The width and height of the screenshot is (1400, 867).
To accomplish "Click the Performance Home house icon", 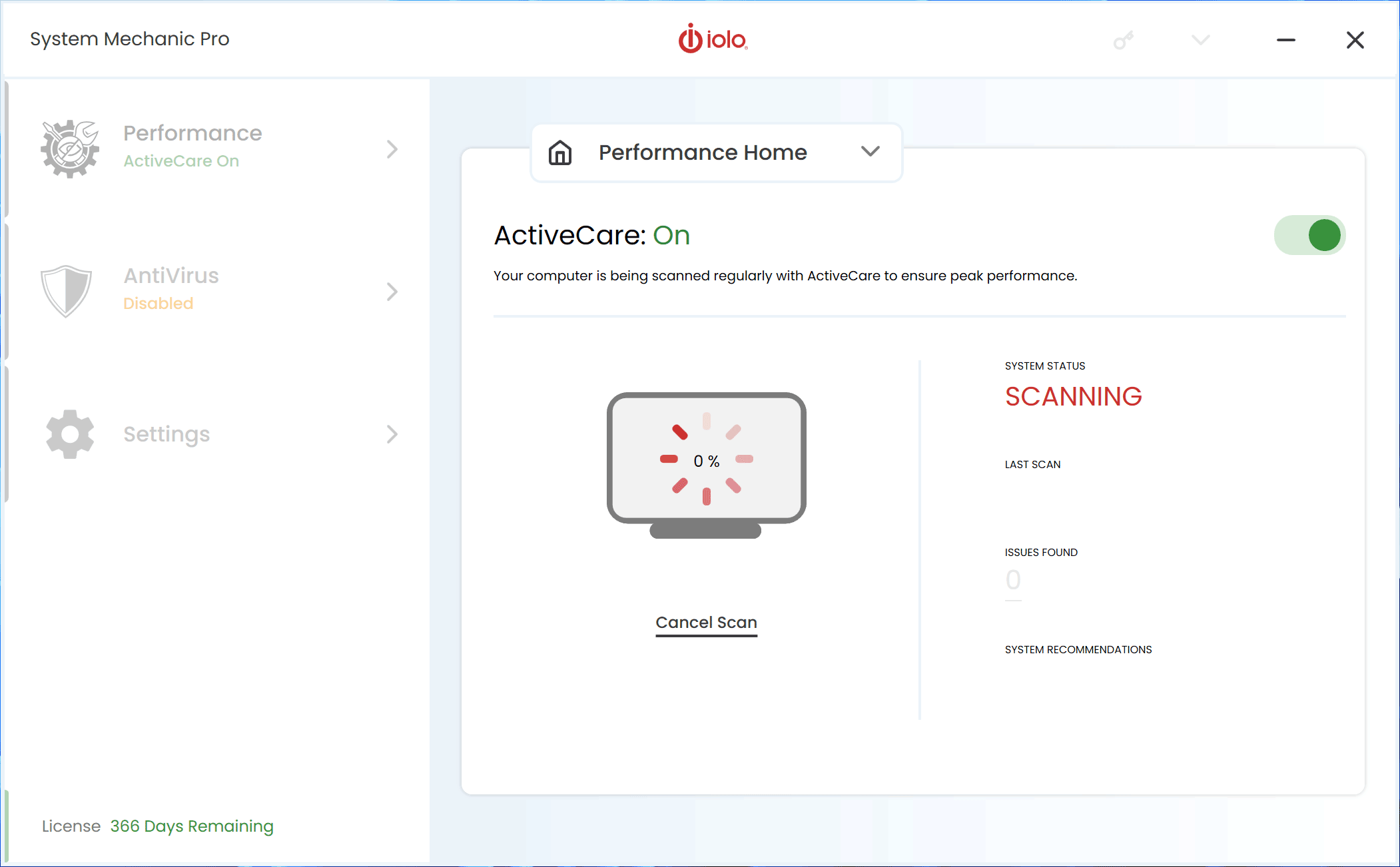I will [560, 153].
